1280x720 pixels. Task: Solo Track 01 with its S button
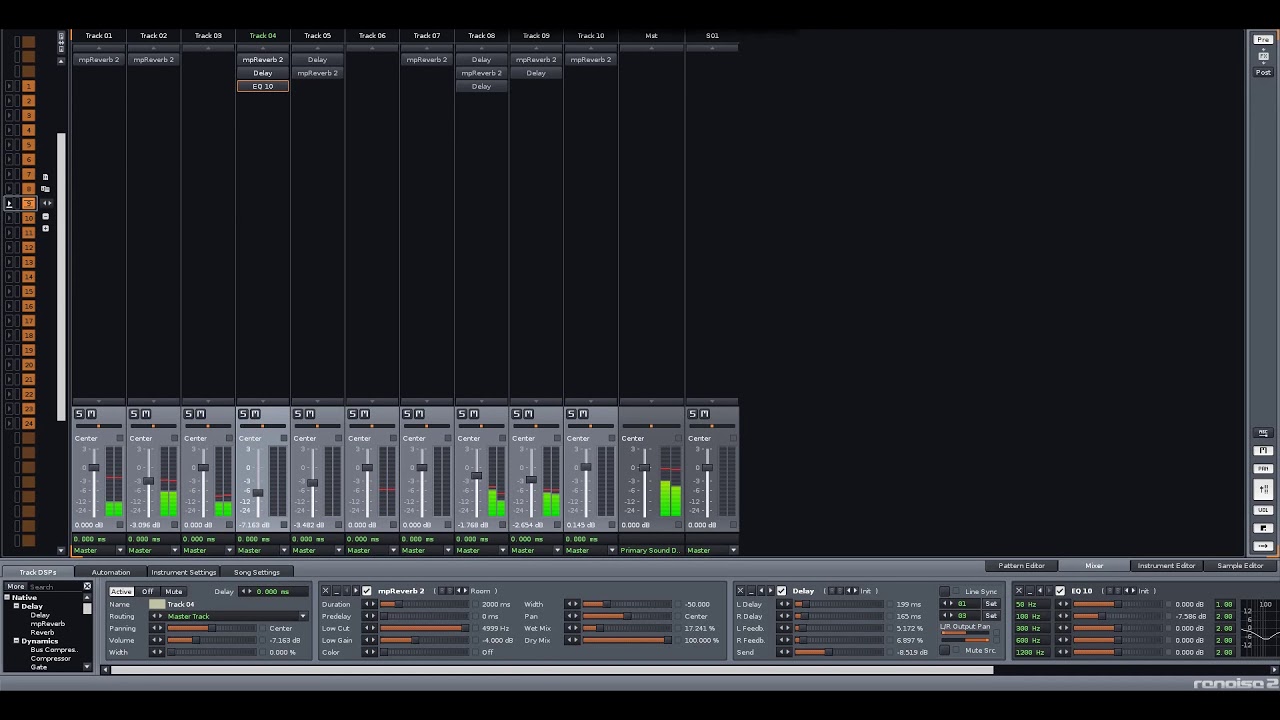[x=79, y=414]
